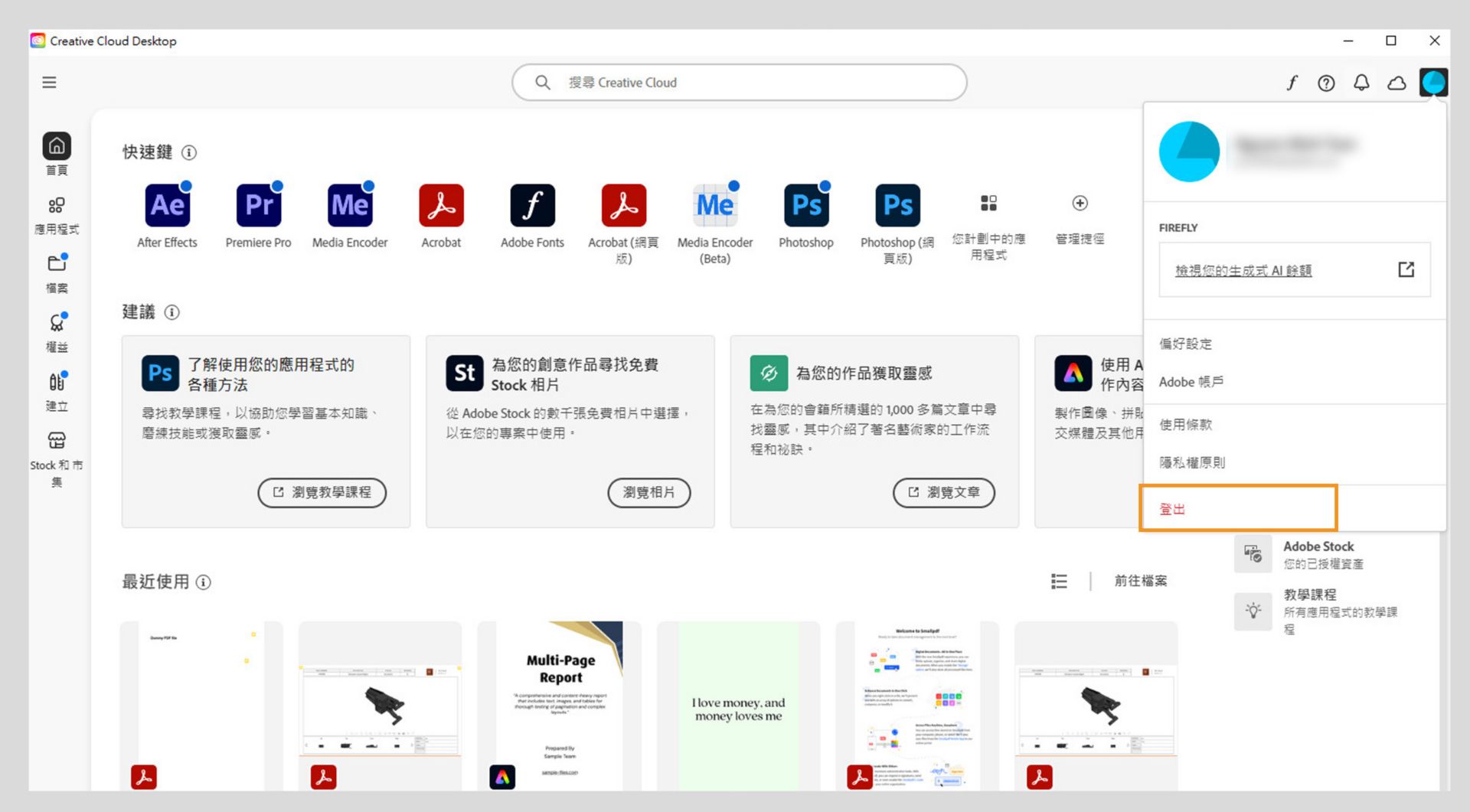Select the Photoshop tutorials suggestion card
Screen dimensions: 1470x812
[x=266, y=432]
